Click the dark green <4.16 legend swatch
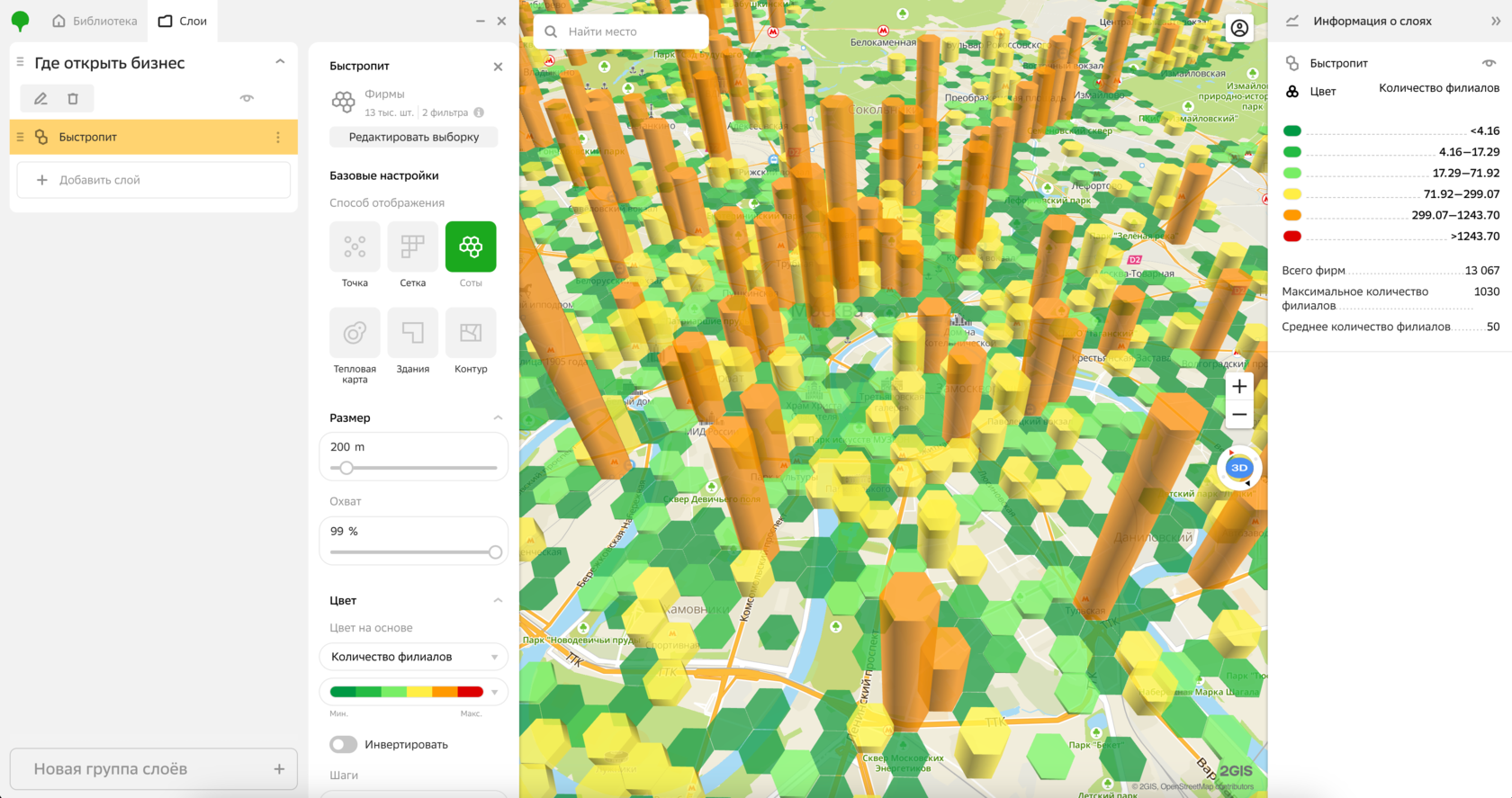 pos(1292,130)
